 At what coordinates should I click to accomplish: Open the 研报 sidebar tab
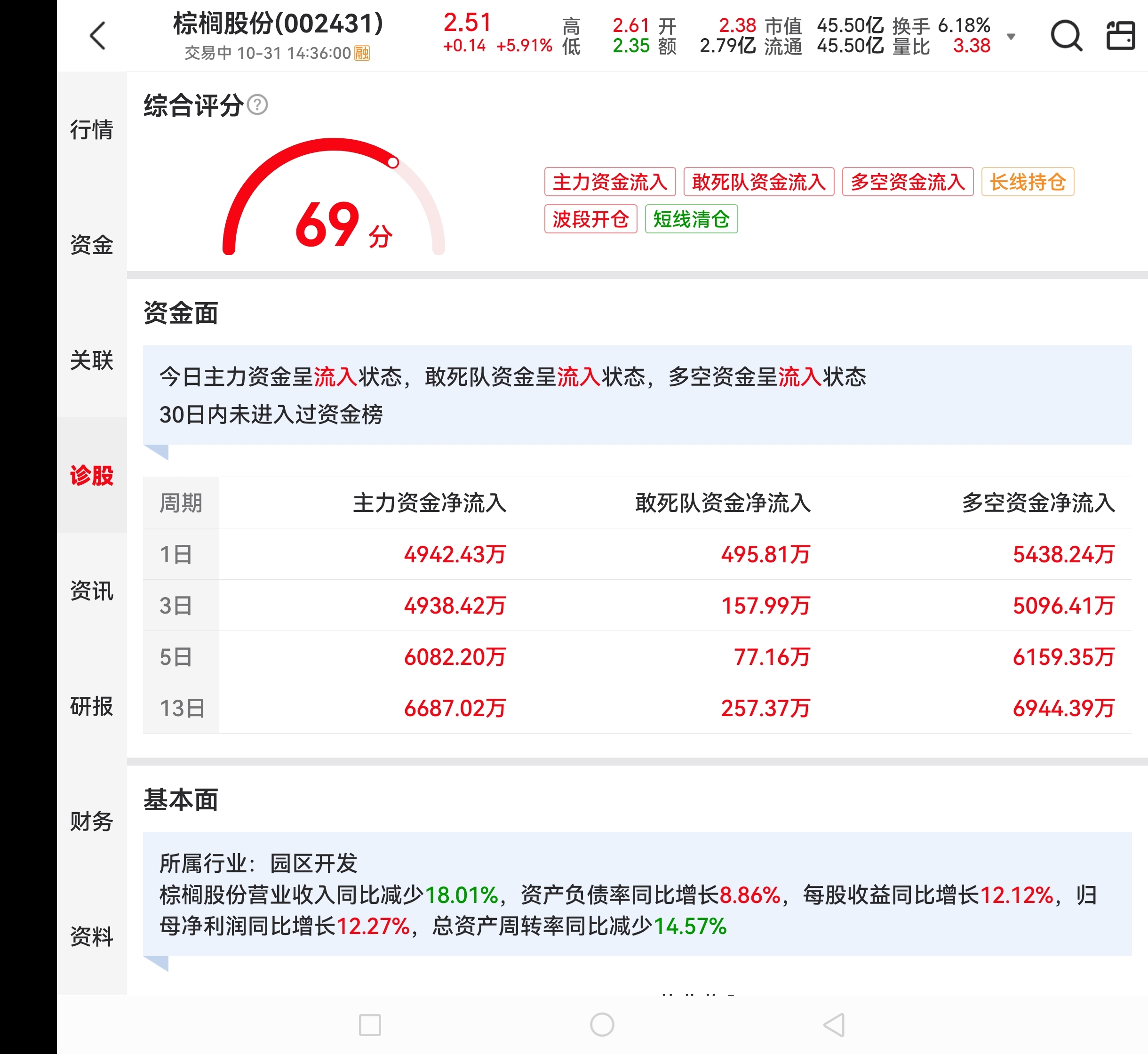point(92,706)
